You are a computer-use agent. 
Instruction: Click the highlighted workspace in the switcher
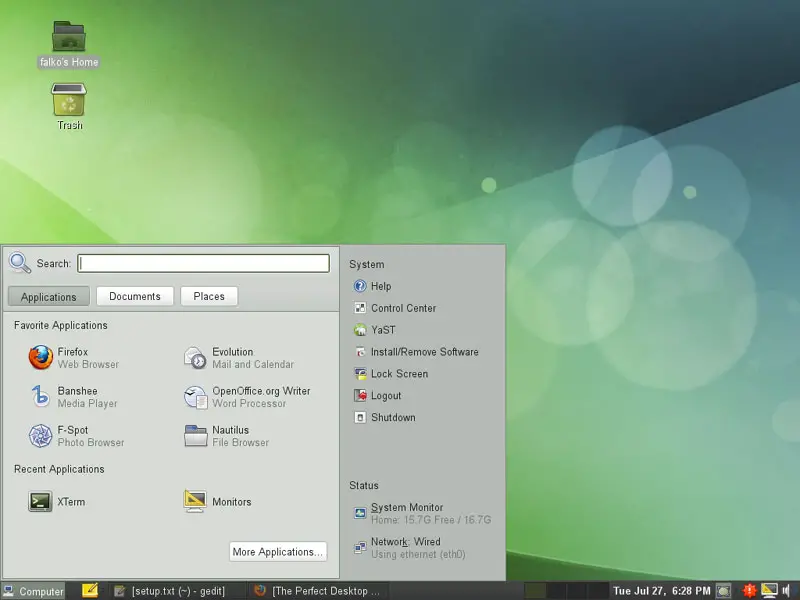click(x=535, y=591)
